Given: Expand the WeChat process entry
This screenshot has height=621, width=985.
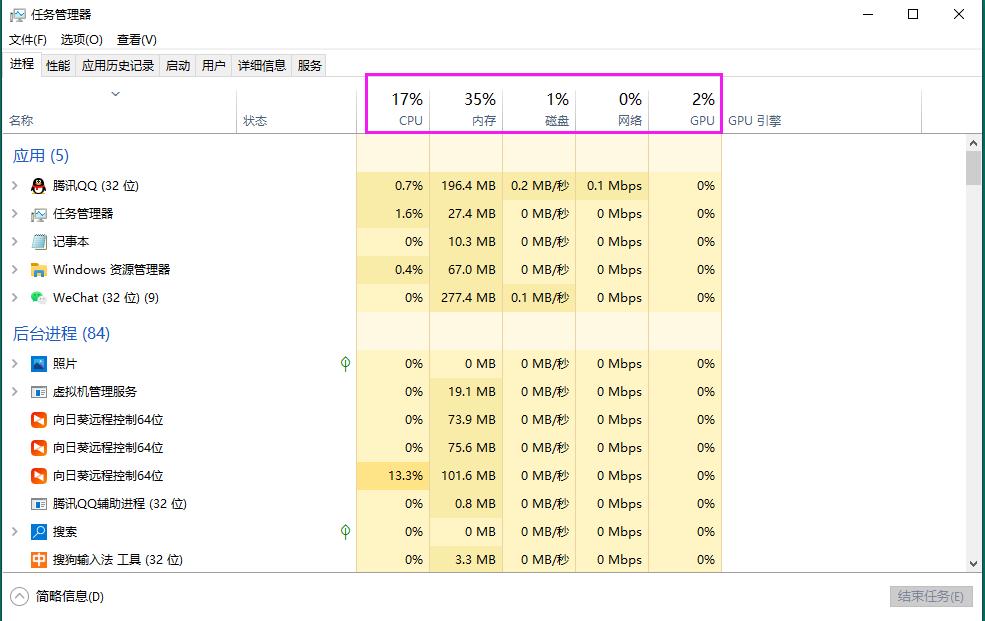Looking at the screenshot, I should (14, 297).
